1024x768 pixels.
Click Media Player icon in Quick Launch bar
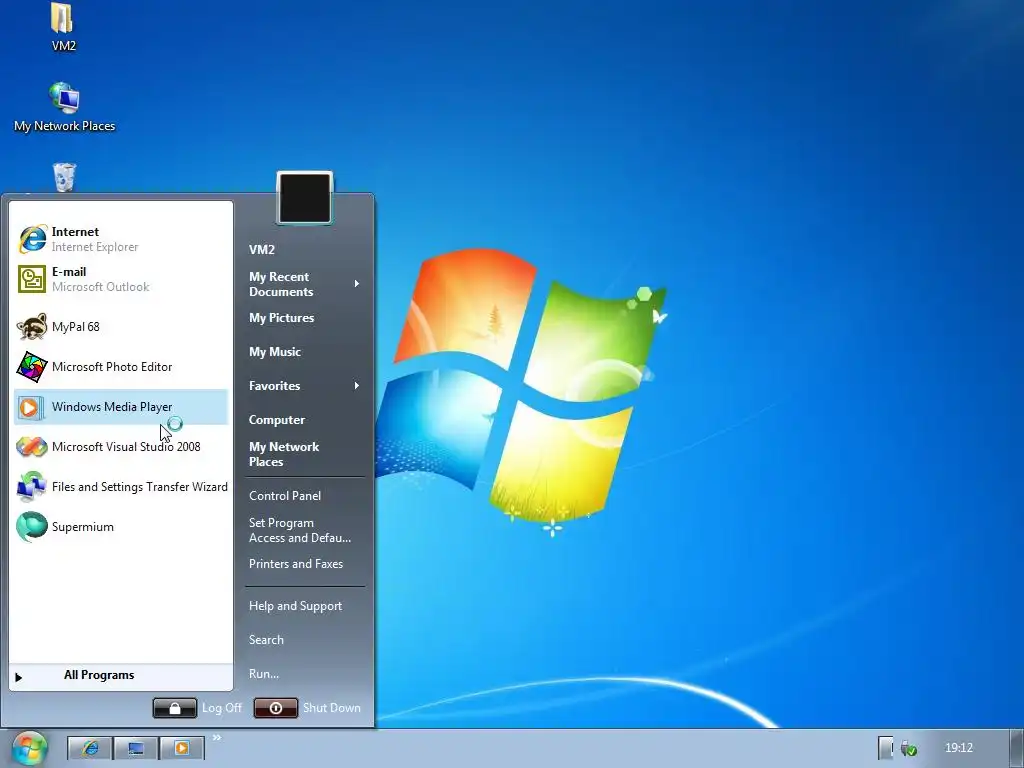[x=182, y=748]
